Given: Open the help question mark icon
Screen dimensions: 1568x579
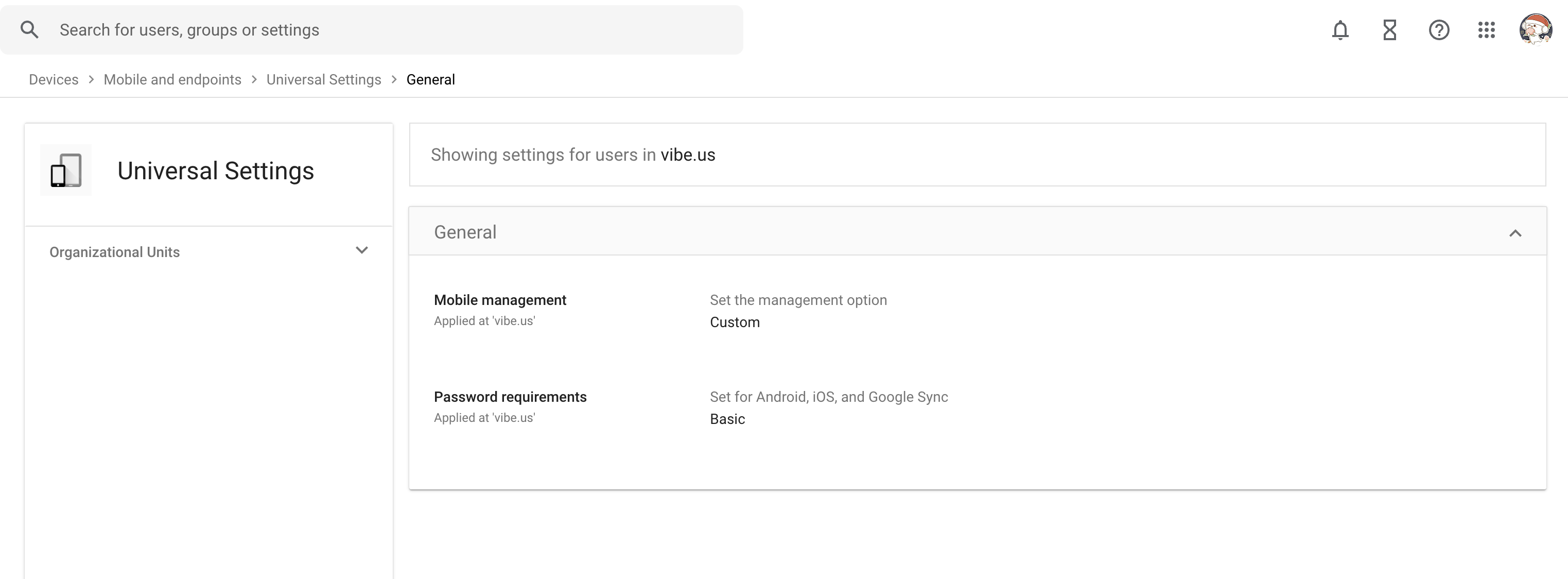Looking at the screenshot, I should [1439, 30].
